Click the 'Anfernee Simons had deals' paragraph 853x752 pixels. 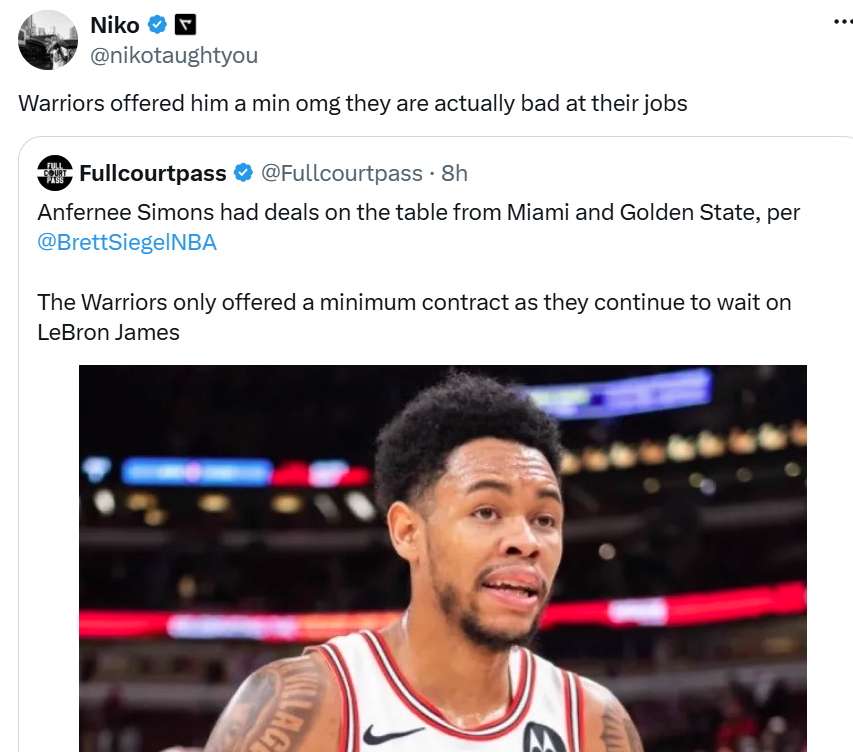(x=418, y=227)
